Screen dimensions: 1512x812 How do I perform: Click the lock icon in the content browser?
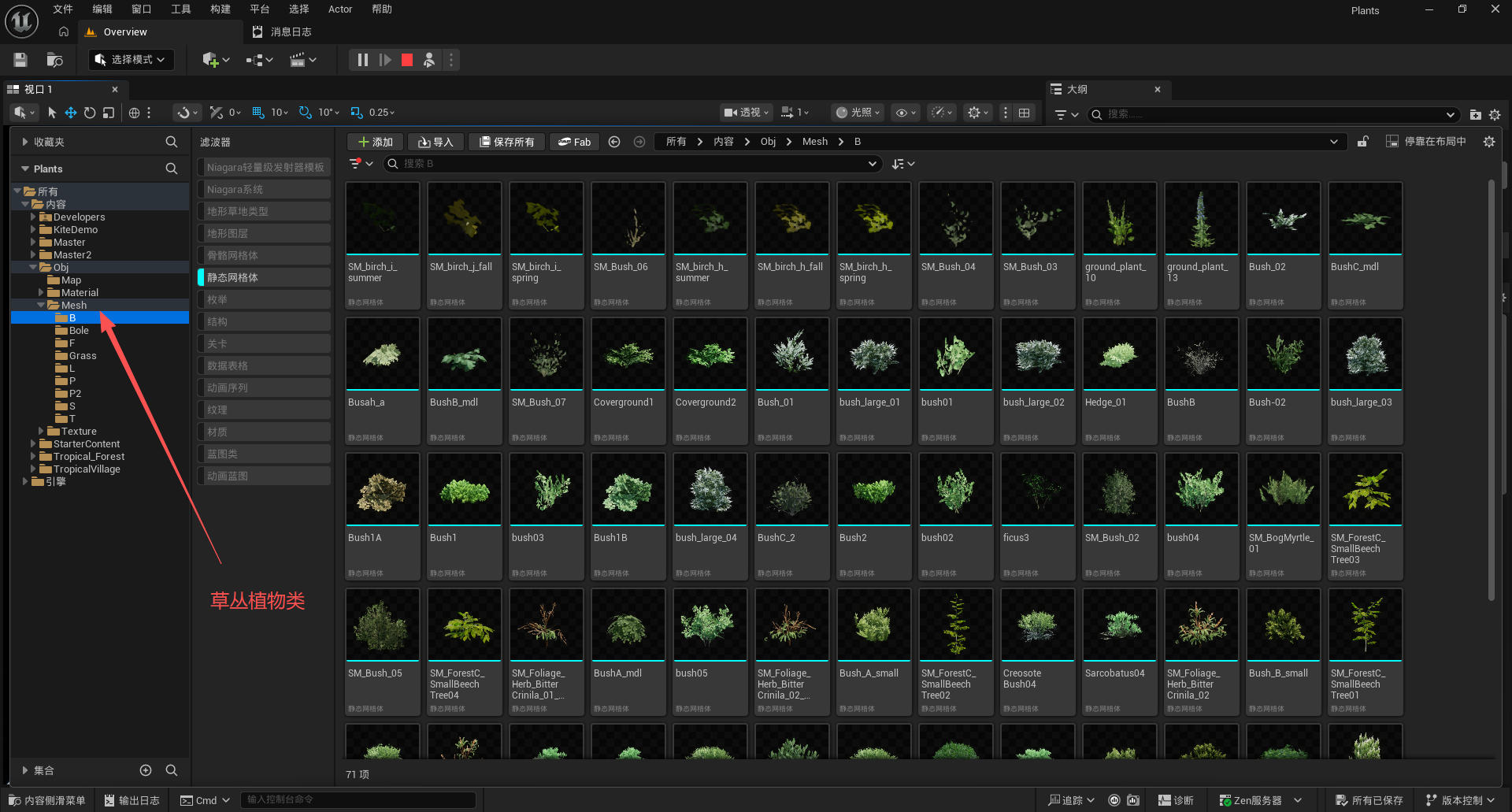pyautogui.click(x=1362, y=142)
